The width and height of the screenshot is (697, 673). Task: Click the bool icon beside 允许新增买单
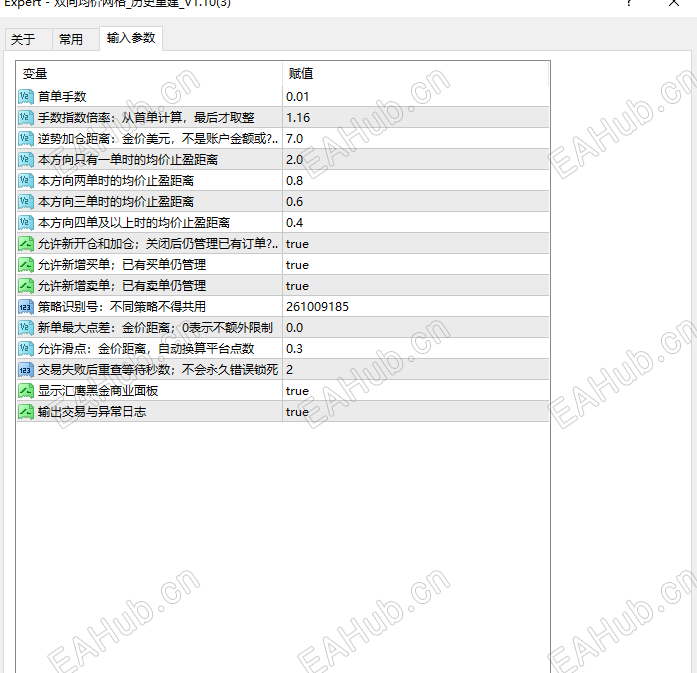[26, 264]
